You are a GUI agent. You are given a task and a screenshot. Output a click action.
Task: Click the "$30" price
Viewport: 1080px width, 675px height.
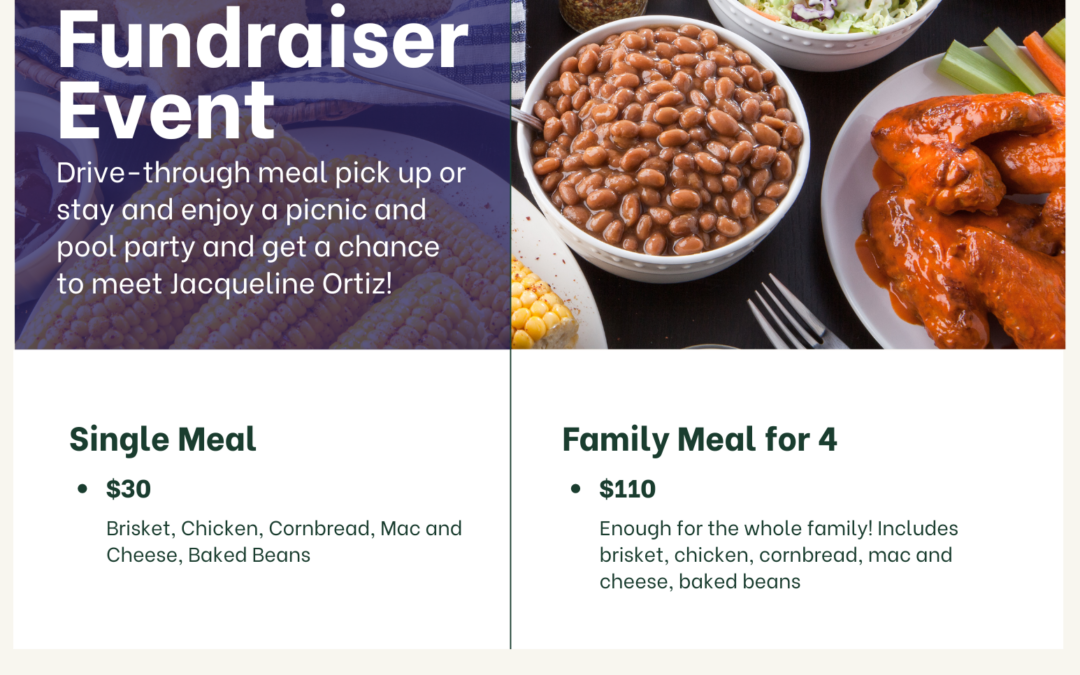point(129,489)
